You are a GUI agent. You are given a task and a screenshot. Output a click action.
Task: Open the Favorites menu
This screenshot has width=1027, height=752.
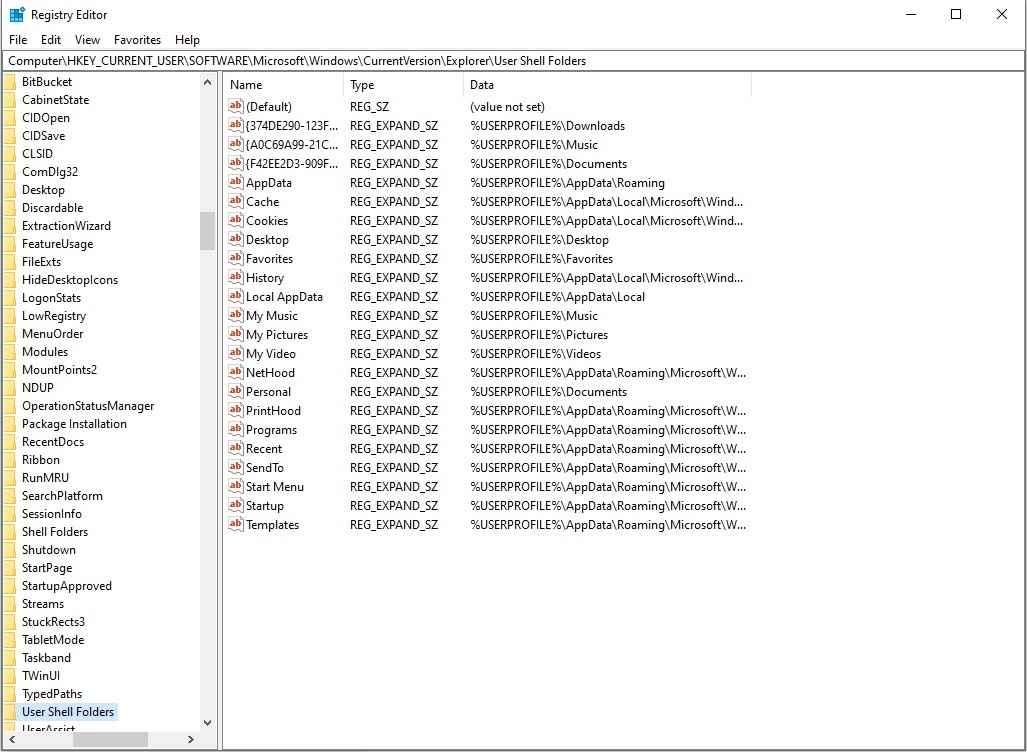tap(138, 40)
